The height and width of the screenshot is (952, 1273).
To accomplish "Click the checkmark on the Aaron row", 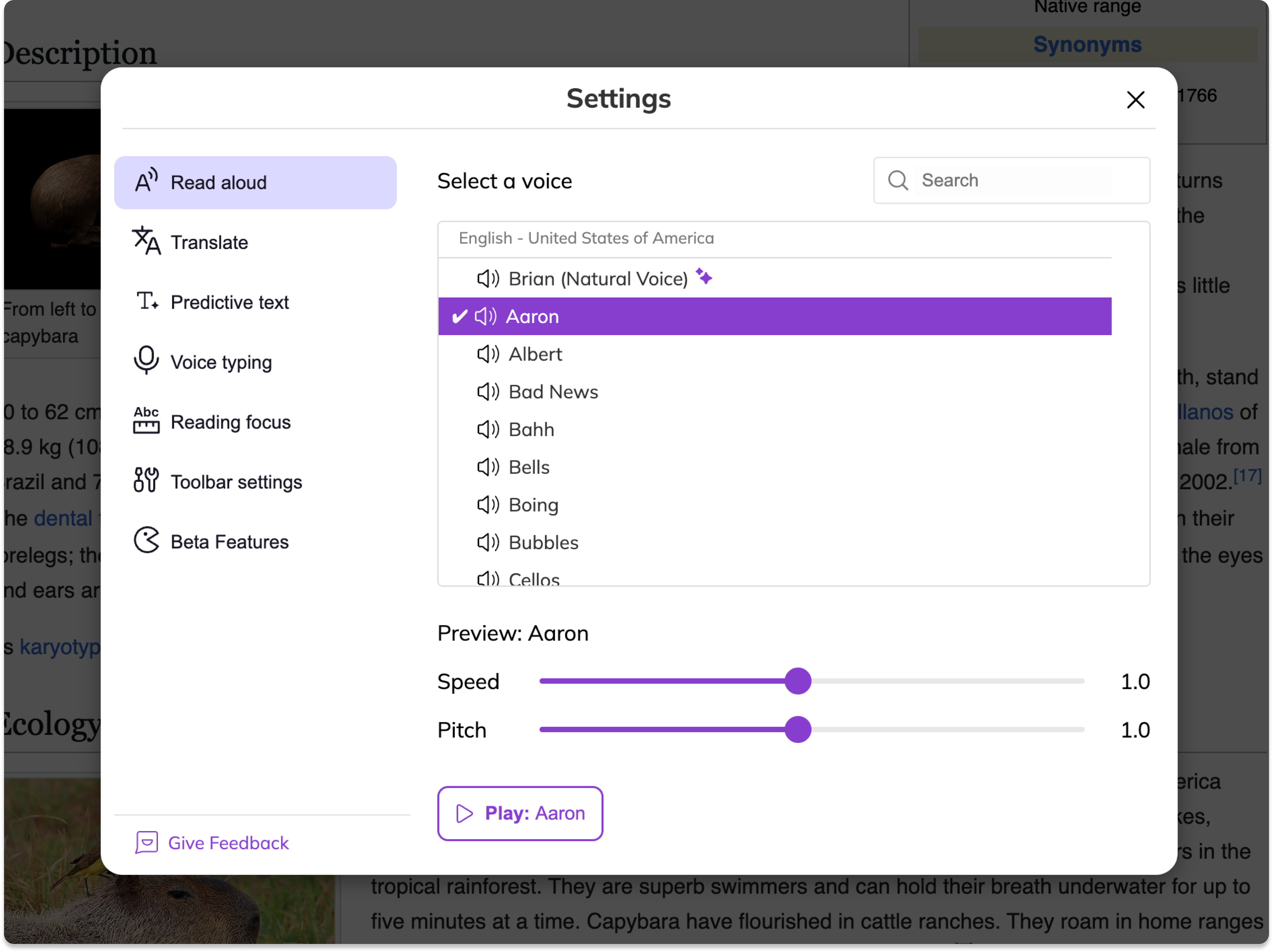I will pyautogui.click(x=459, y=316).
